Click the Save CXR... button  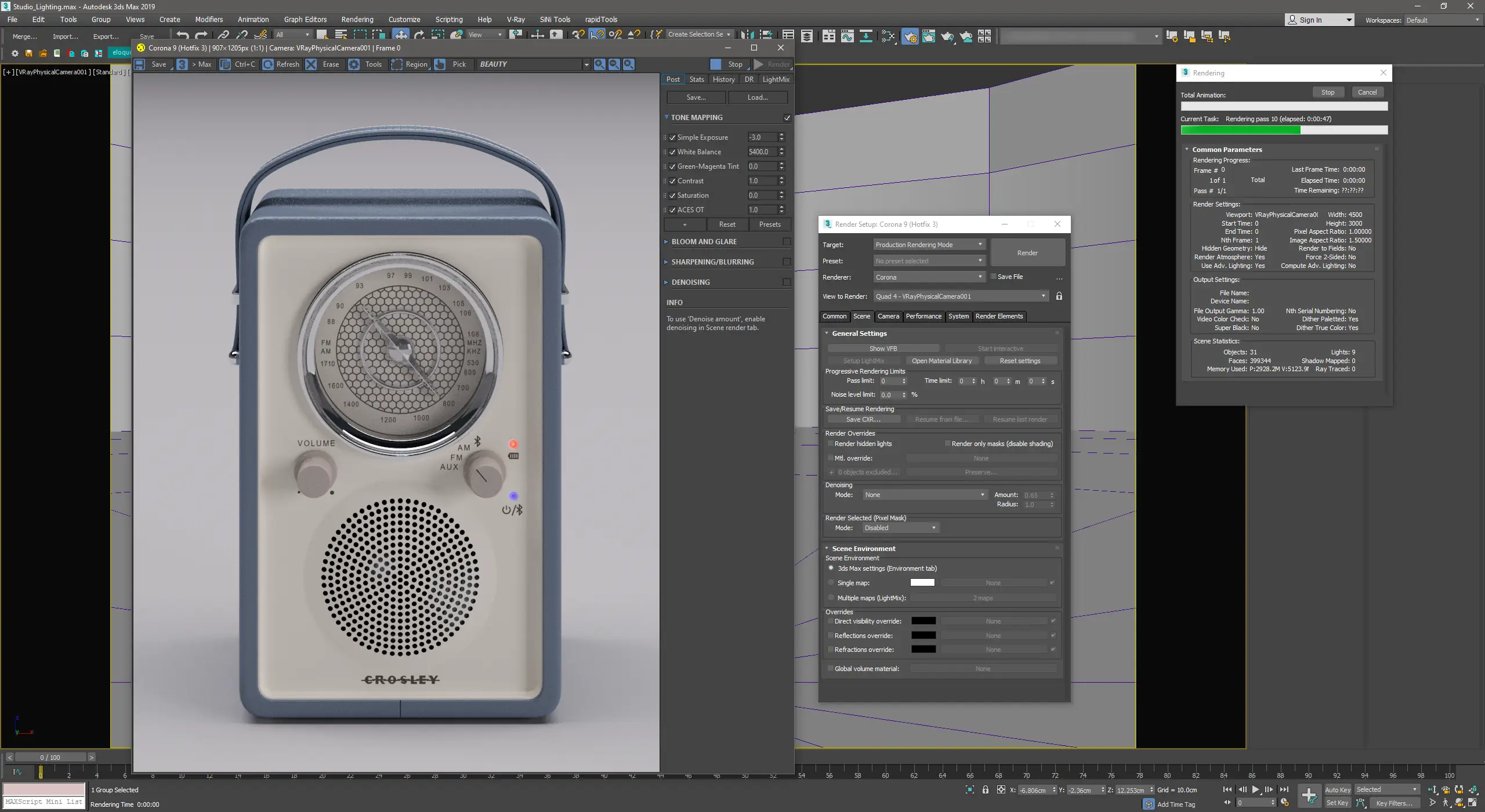pos(863,419)
